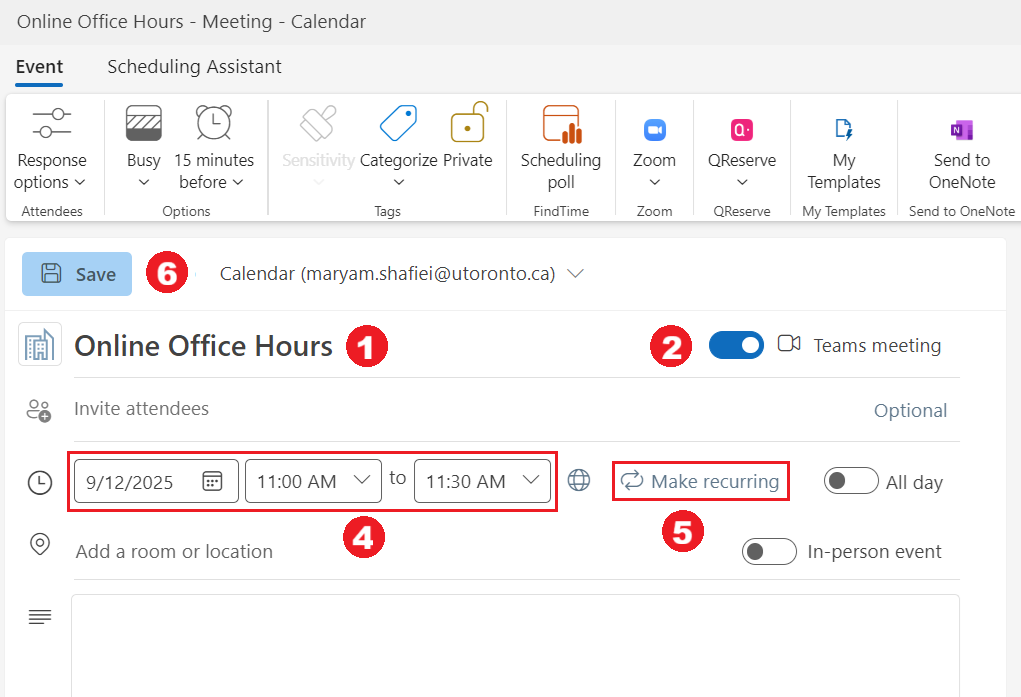Image resolution: width=1021 pixels, height=697 pixels.
Task: Save the Online Office Hours event
Action: click(76, 274)
